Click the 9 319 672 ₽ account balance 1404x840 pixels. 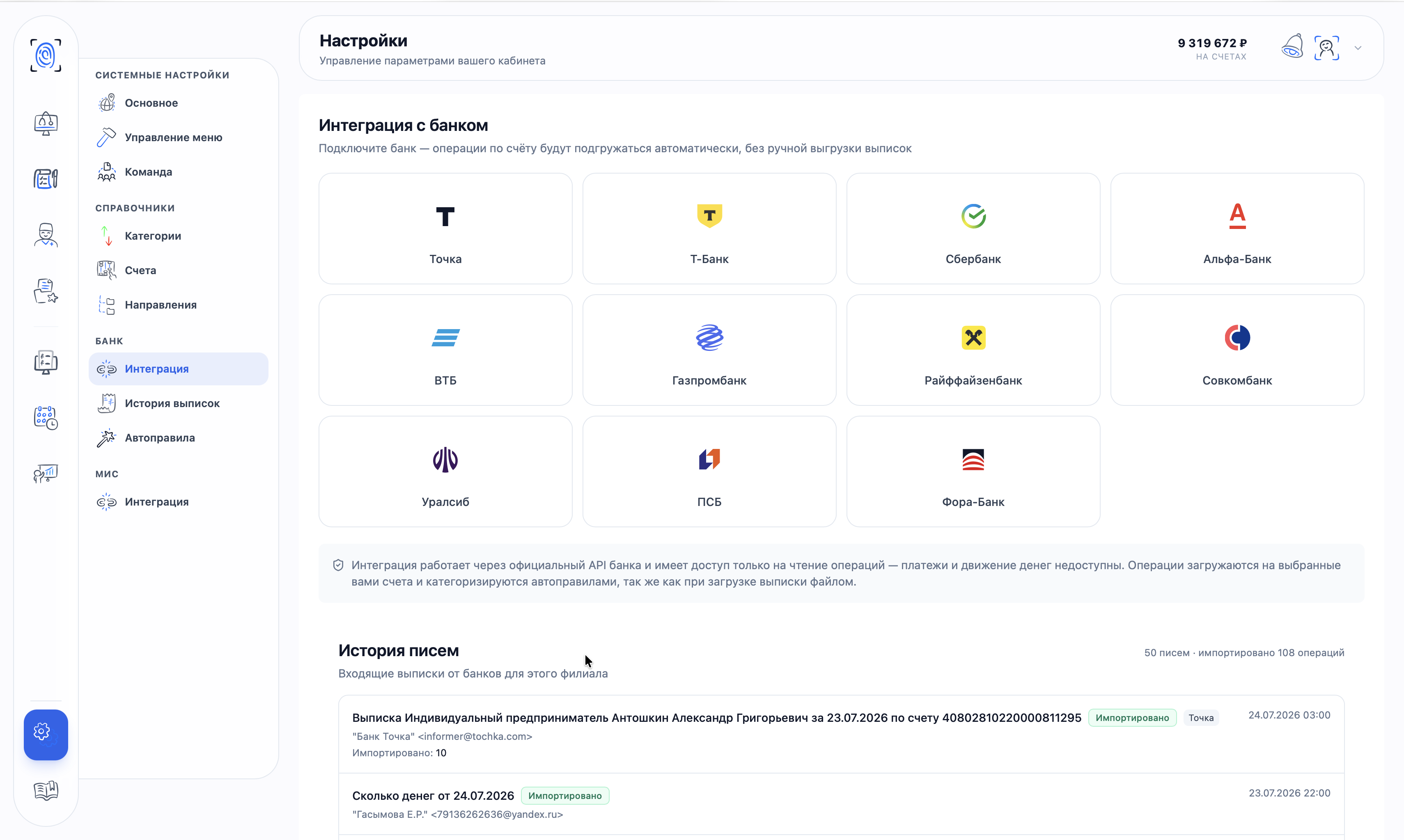click(x=1212, y=43)
